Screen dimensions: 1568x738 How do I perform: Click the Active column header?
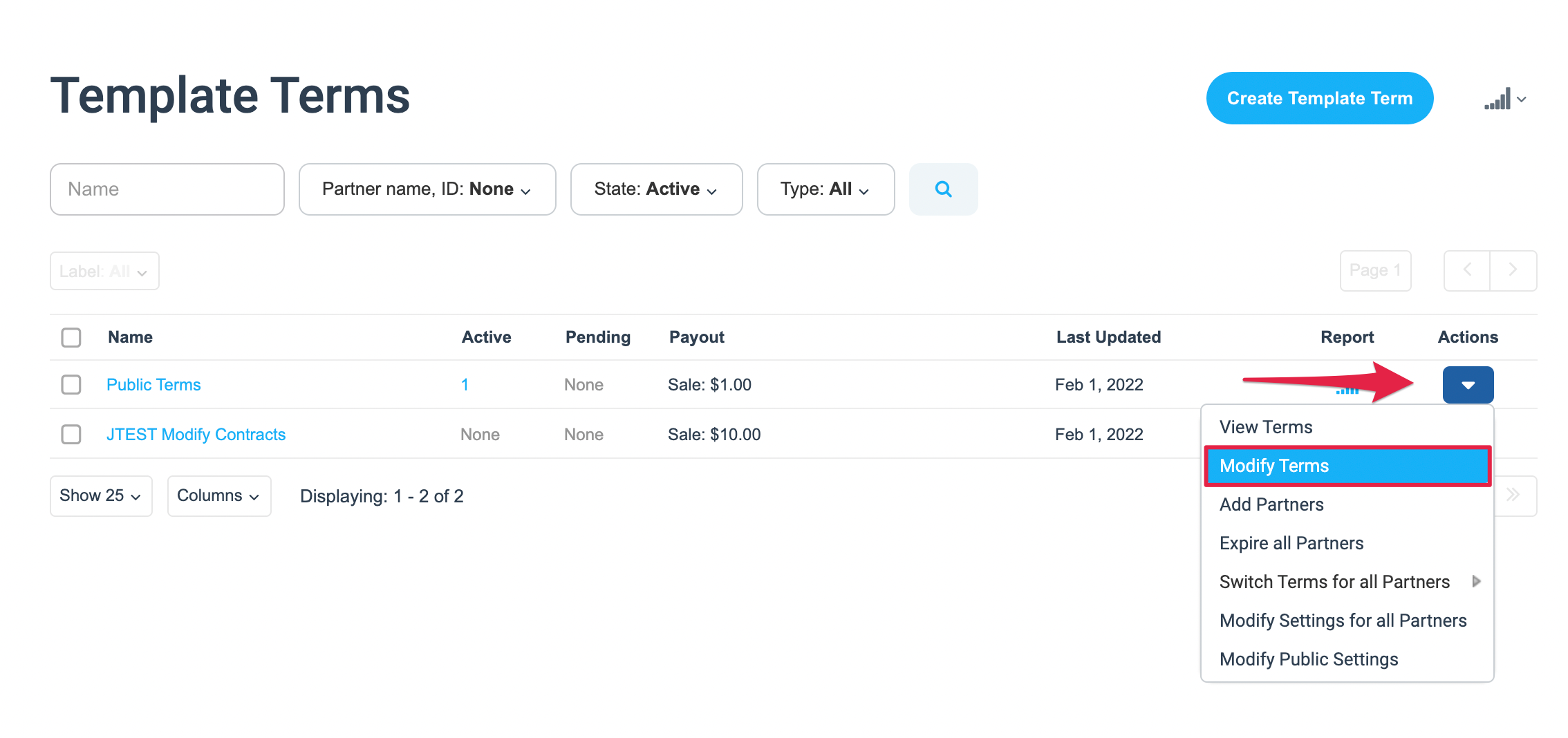[486, 337]
